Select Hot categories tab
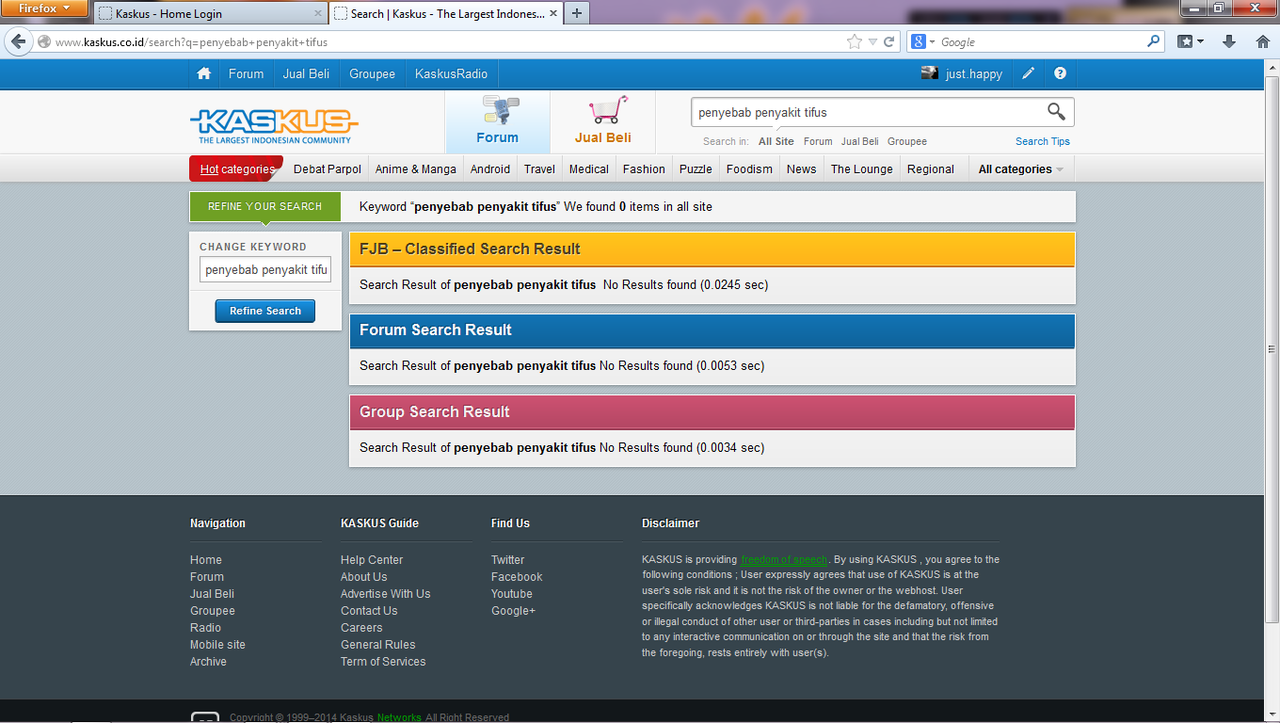1280x723 pixels. click(x=236, y=169)
